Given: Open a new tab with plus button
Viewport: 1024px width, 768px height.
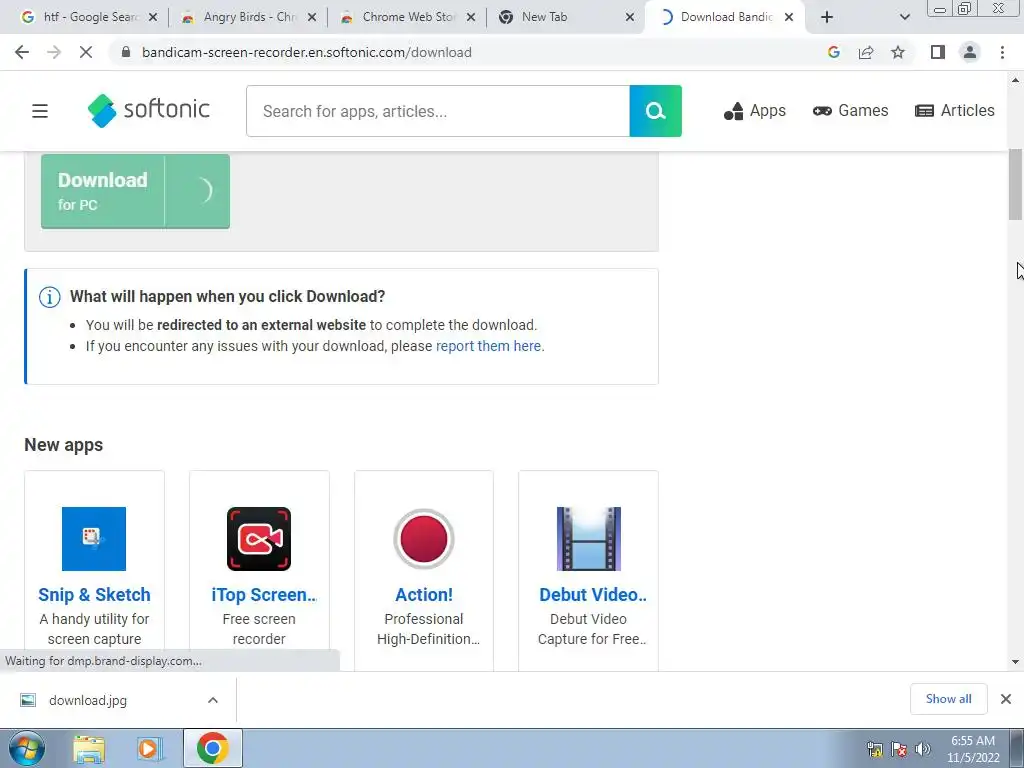Looking at the screenshot, I should pos(827,17).
